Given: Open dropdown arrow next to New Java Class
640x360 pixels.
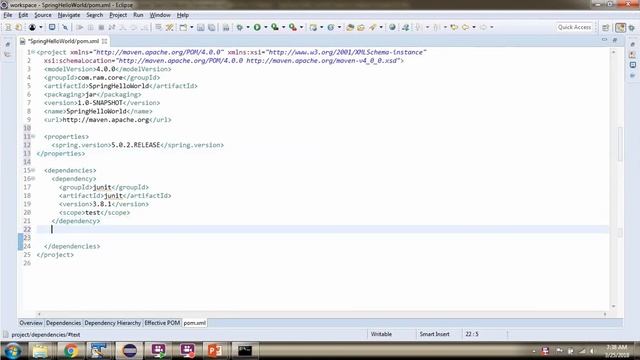Looking at the screenshot, I should point(339,27).
